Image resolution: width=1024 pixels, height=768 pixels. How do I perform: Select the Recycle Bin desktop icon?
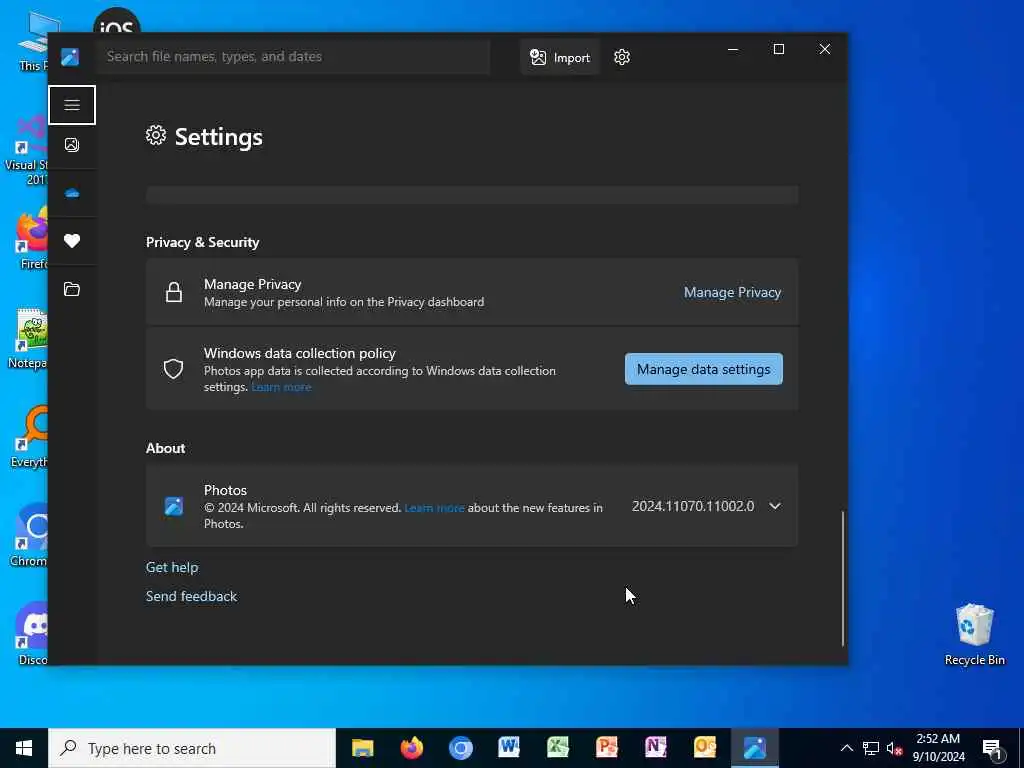tap(974, 634)
